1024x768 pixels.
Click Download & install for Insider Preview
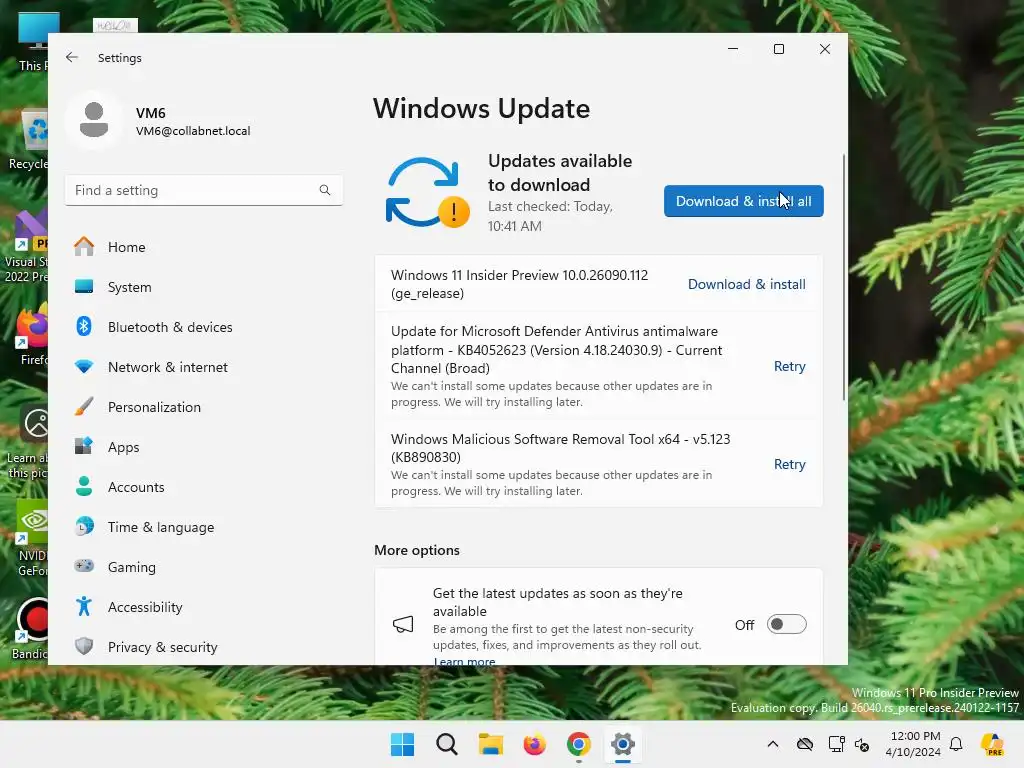(746, 284)
